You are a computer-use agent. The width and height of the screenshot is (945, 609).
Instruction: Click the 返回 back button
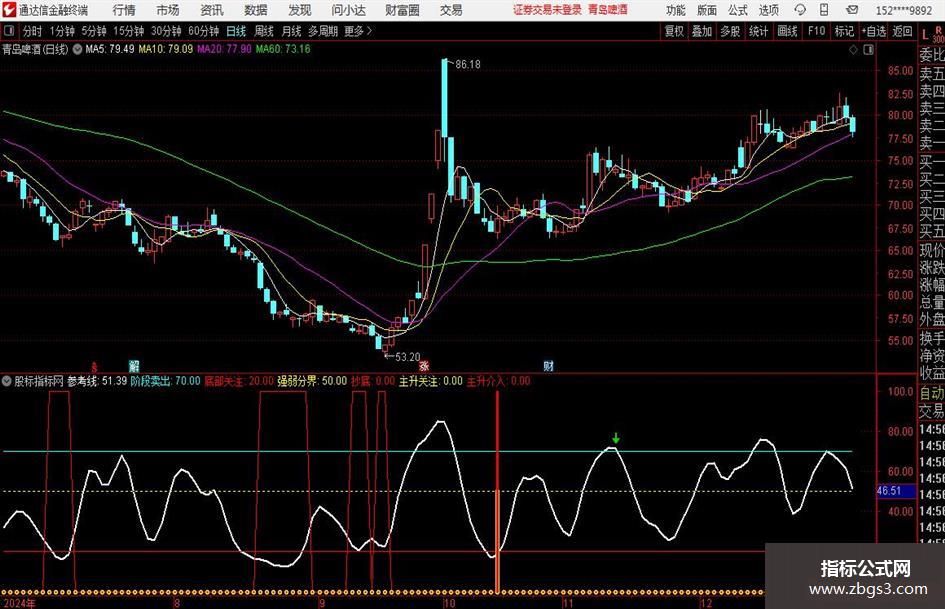click(x=902, y=31)
